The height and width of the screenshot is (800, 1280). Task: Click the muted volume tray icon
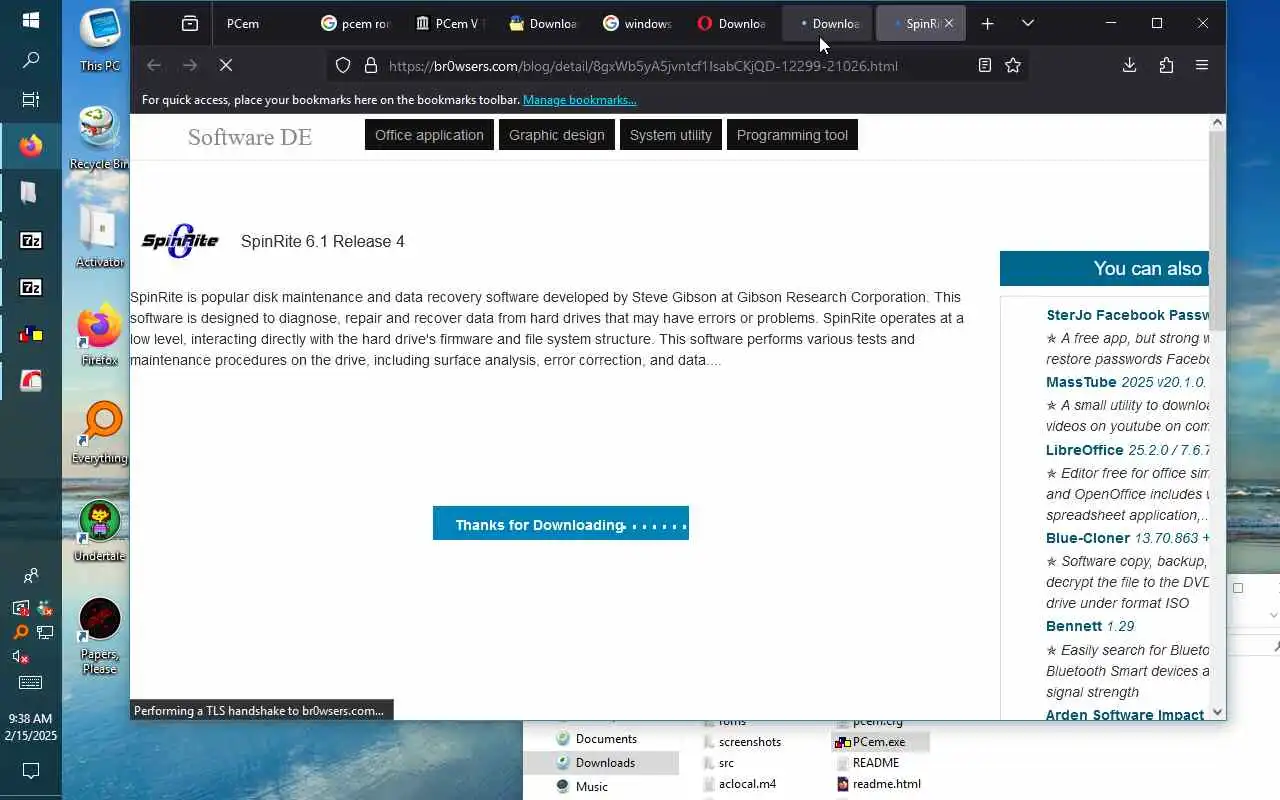point(20,657)
